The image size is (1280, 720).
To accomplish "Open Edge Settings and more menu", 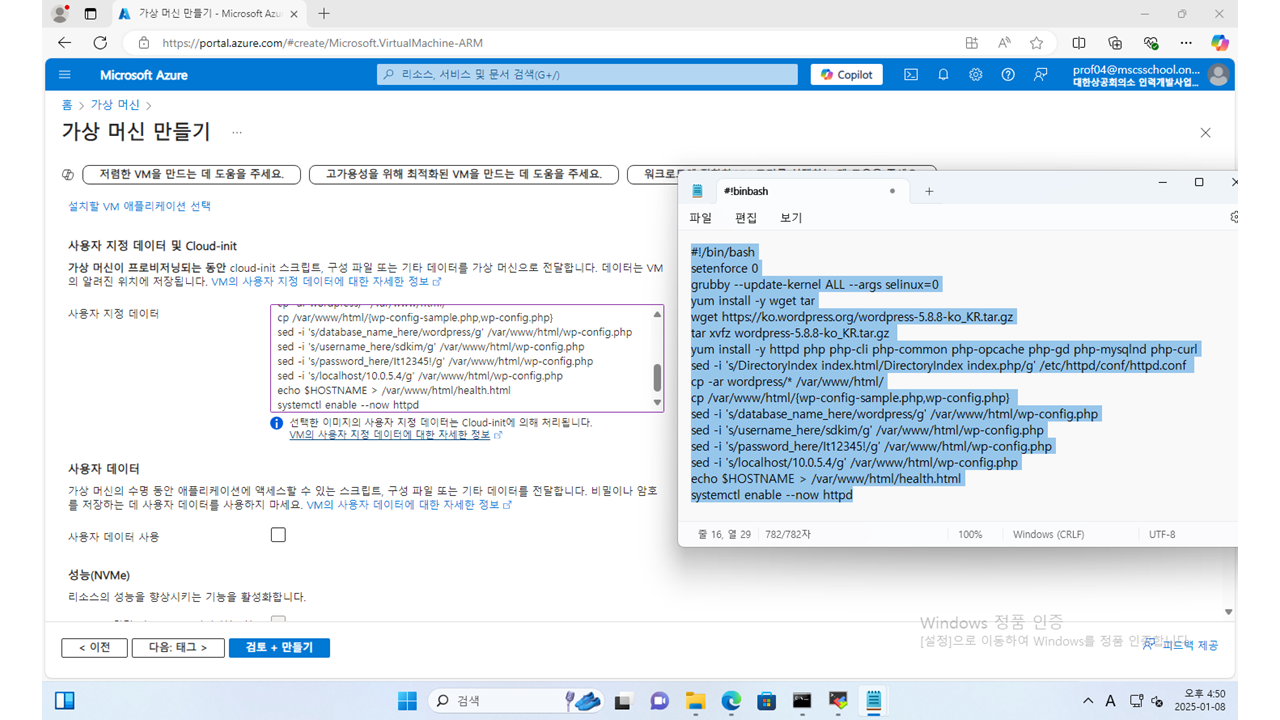I will [x=1186, y=43].
